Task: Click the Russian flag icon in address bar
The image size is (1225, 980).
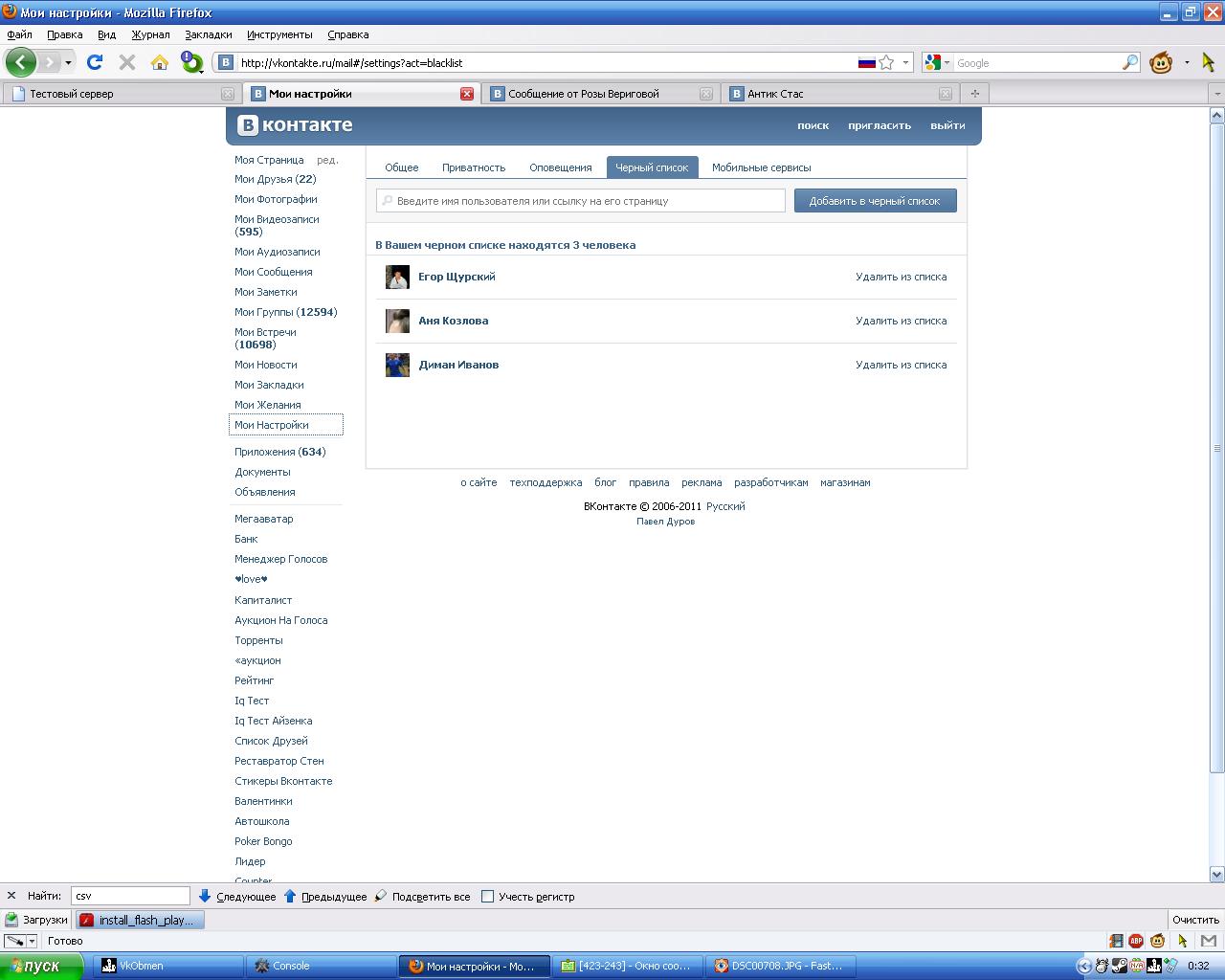Action: [866, 62]
